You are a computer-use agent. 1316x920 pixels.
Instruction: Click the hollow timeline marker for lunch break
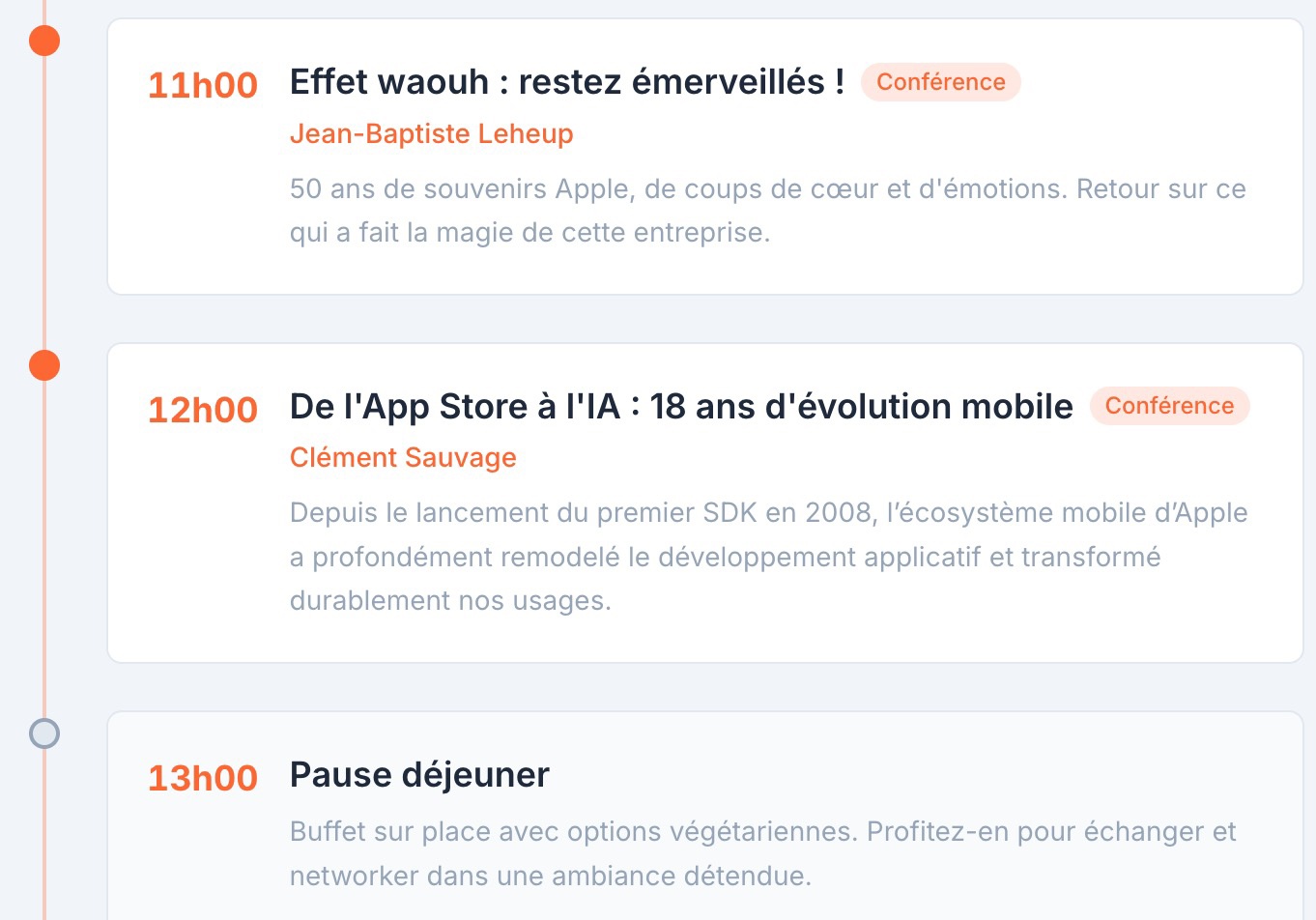click(x=44, y=733)
